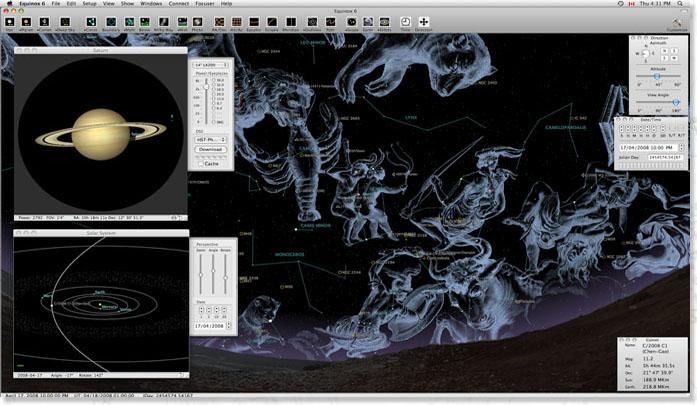Open the Apple menu icon
This screenshot has height=405, width=697.
(x=9, y=3)
